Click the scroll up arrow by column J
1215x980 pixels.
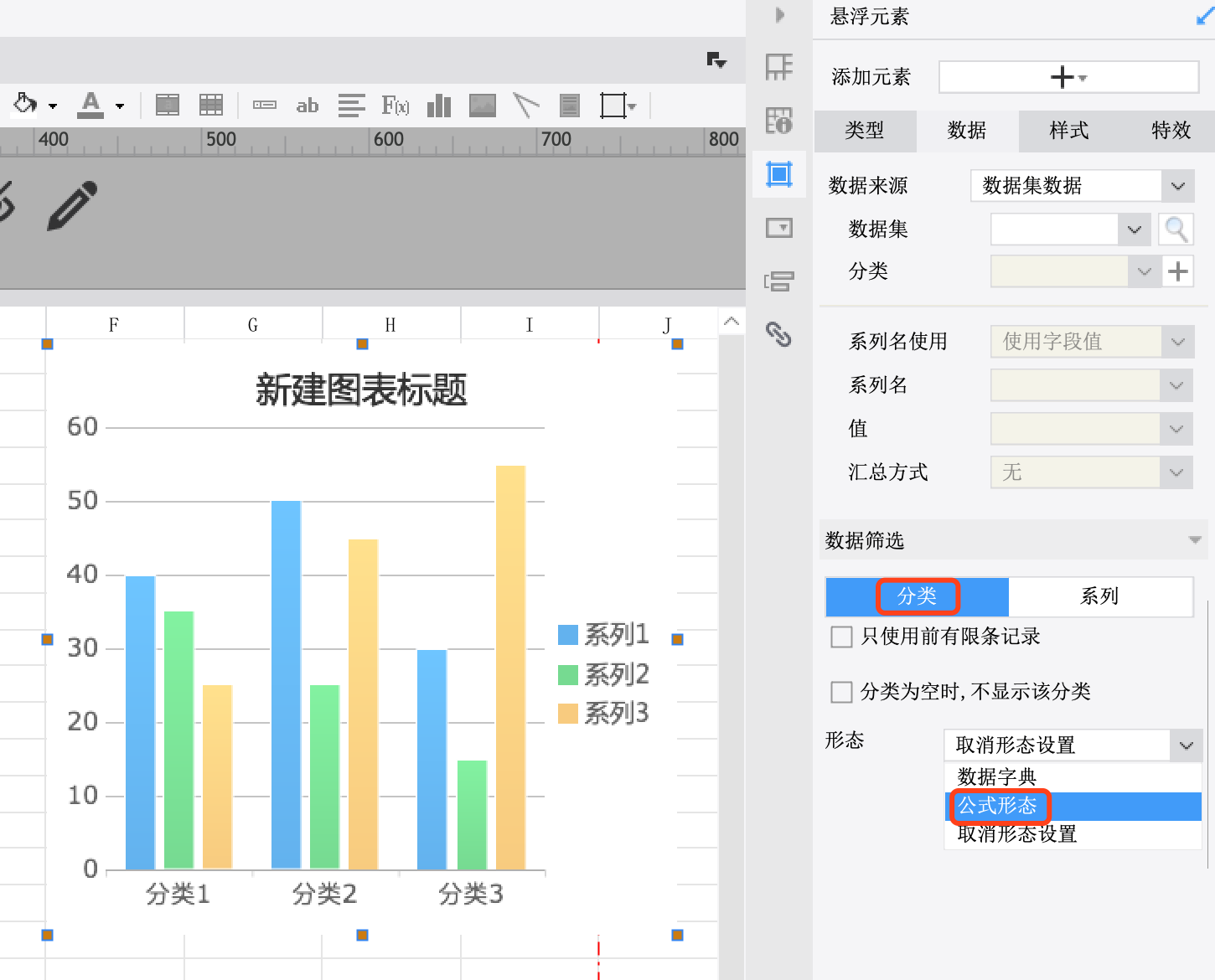[732, 322]
